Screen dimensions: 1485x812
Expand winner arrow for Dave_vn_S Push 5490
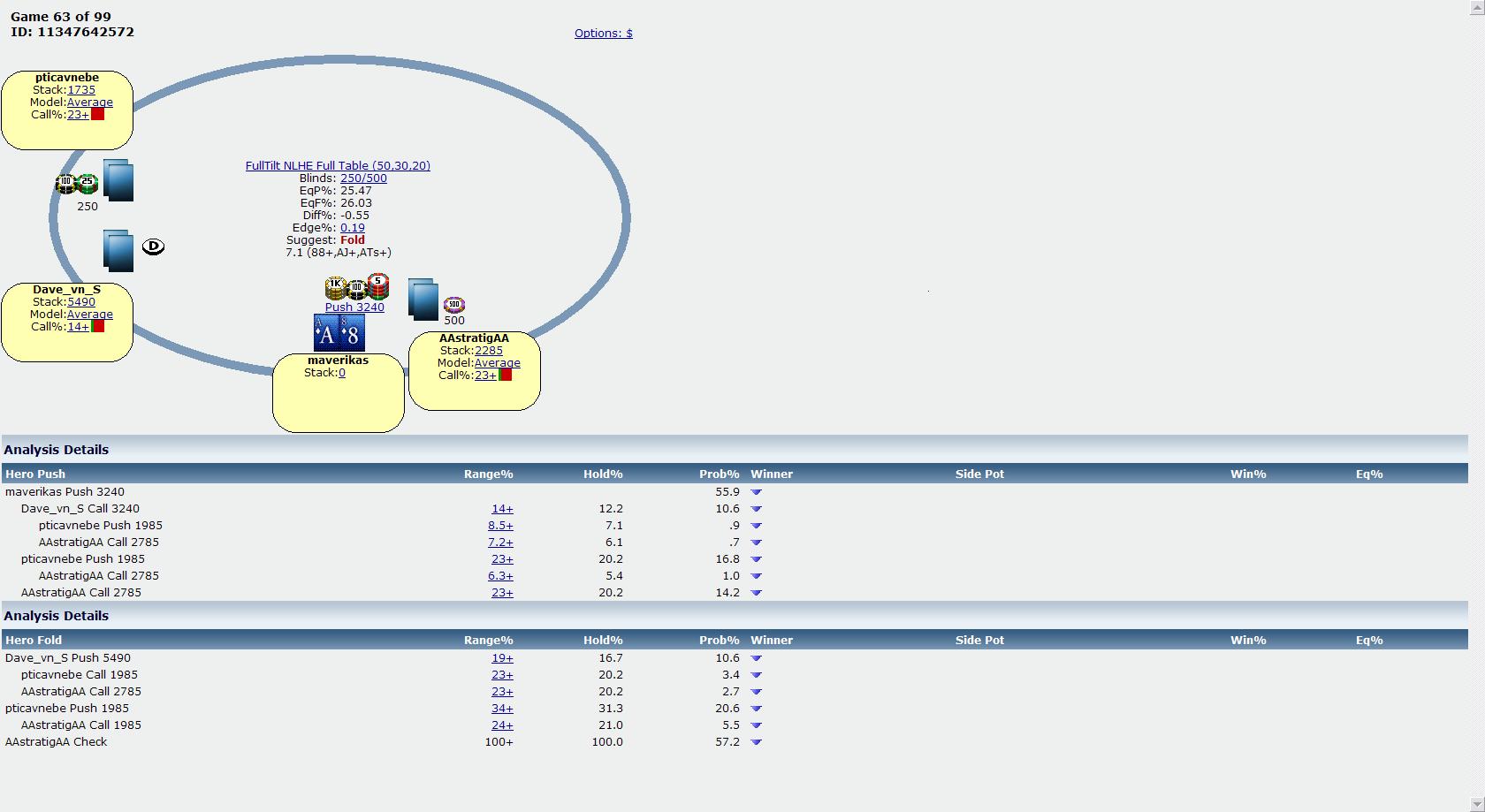coord(756,658)
